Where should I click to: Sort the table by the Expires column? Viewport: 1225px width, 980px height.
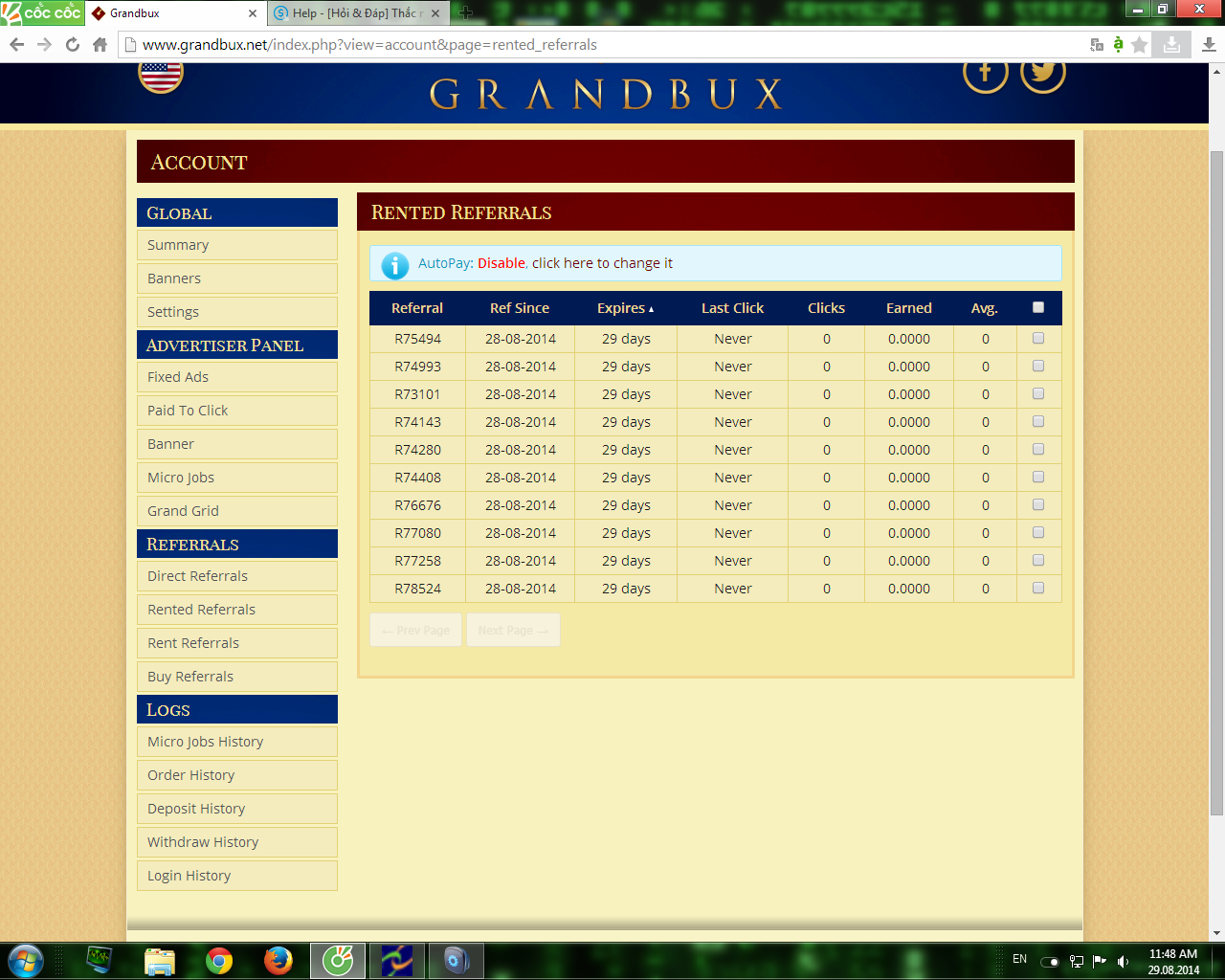pos(625,308)
